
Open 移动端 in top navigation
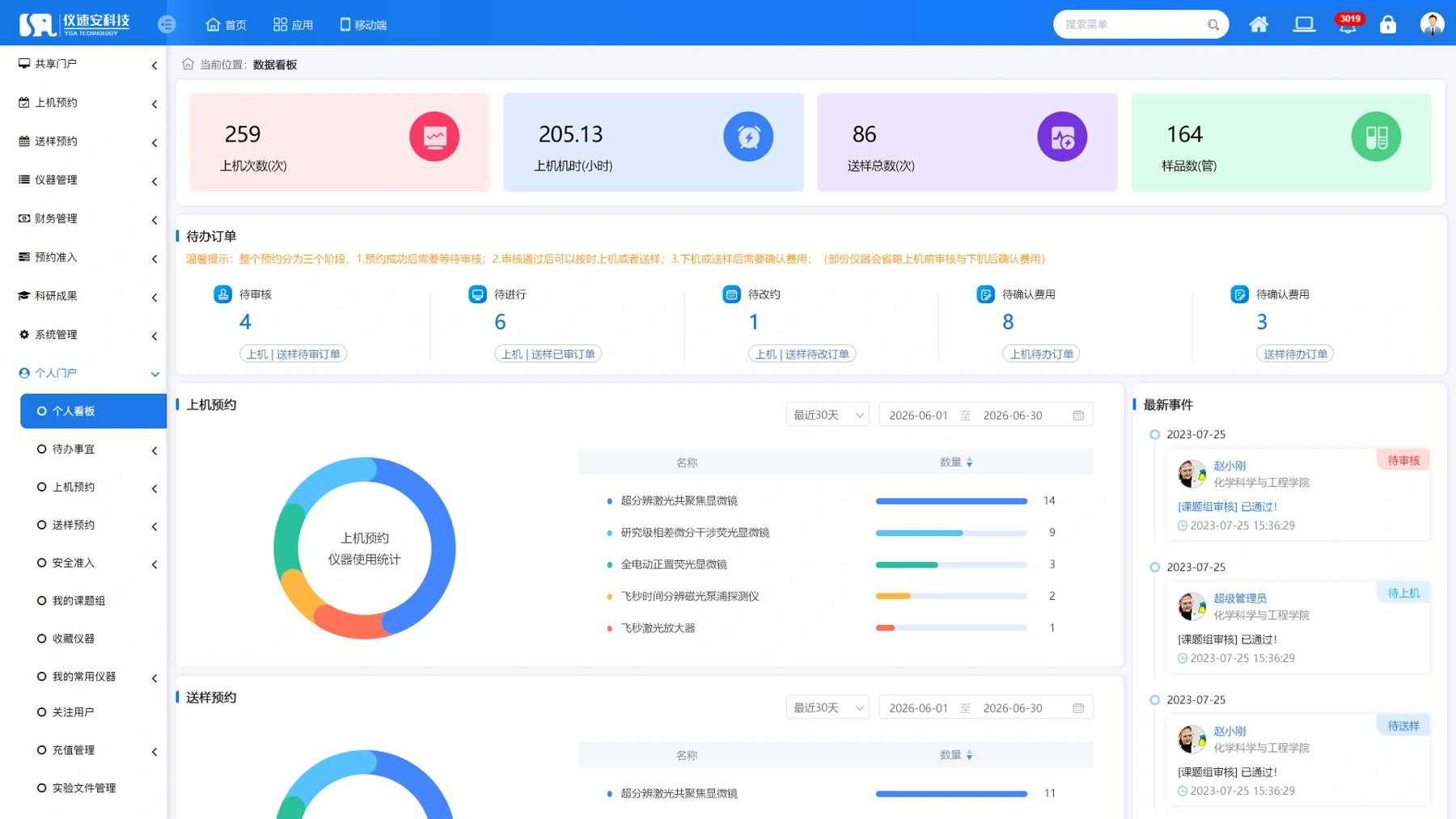click(362, 25)
